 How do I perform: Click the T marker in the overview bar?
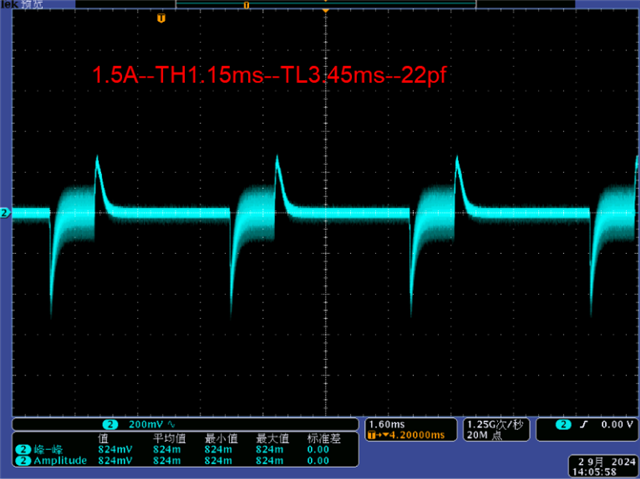click(x=246, y=5)
